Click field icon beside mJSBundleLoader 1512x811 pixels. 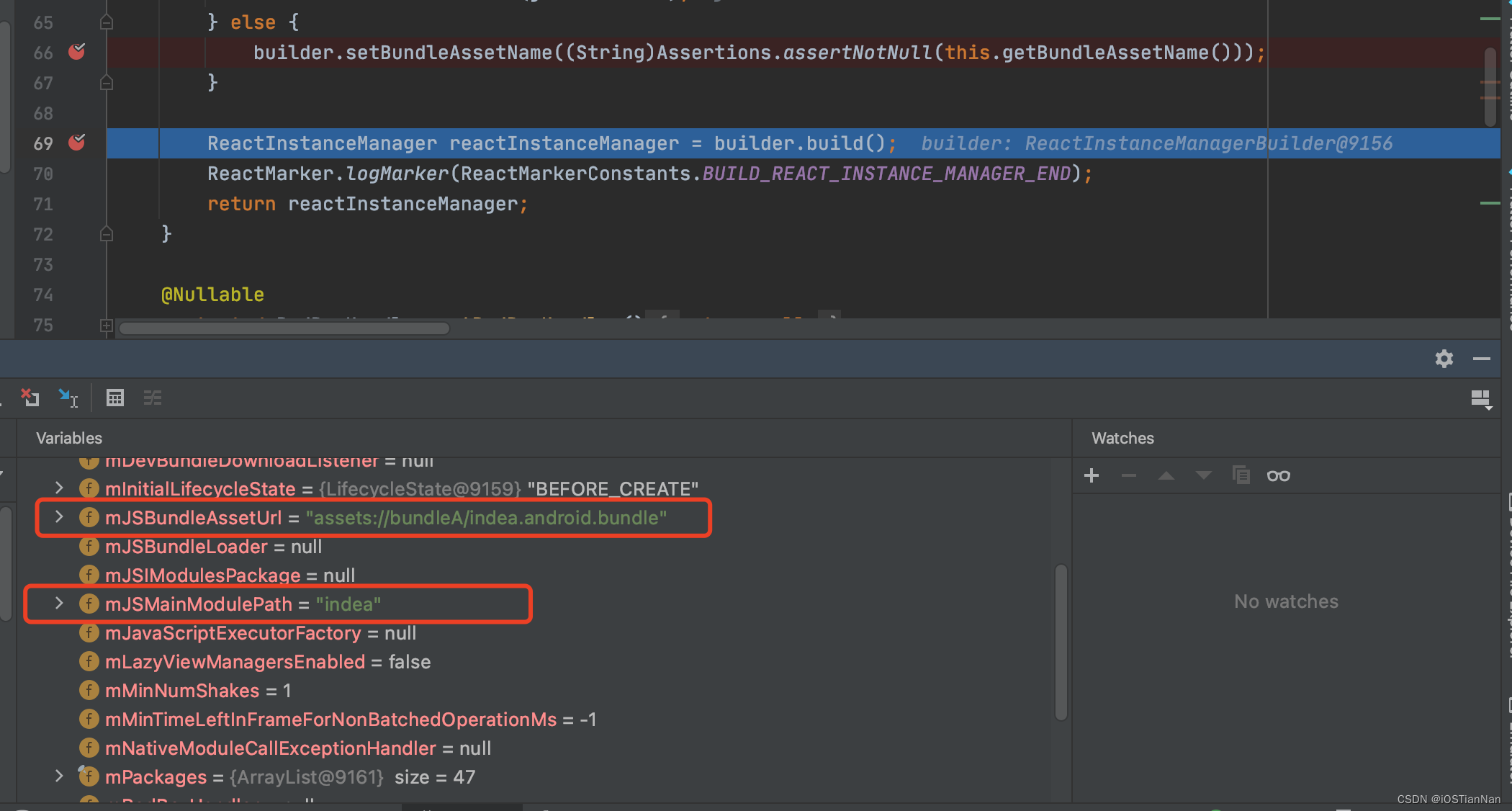(x=89, y=546)
